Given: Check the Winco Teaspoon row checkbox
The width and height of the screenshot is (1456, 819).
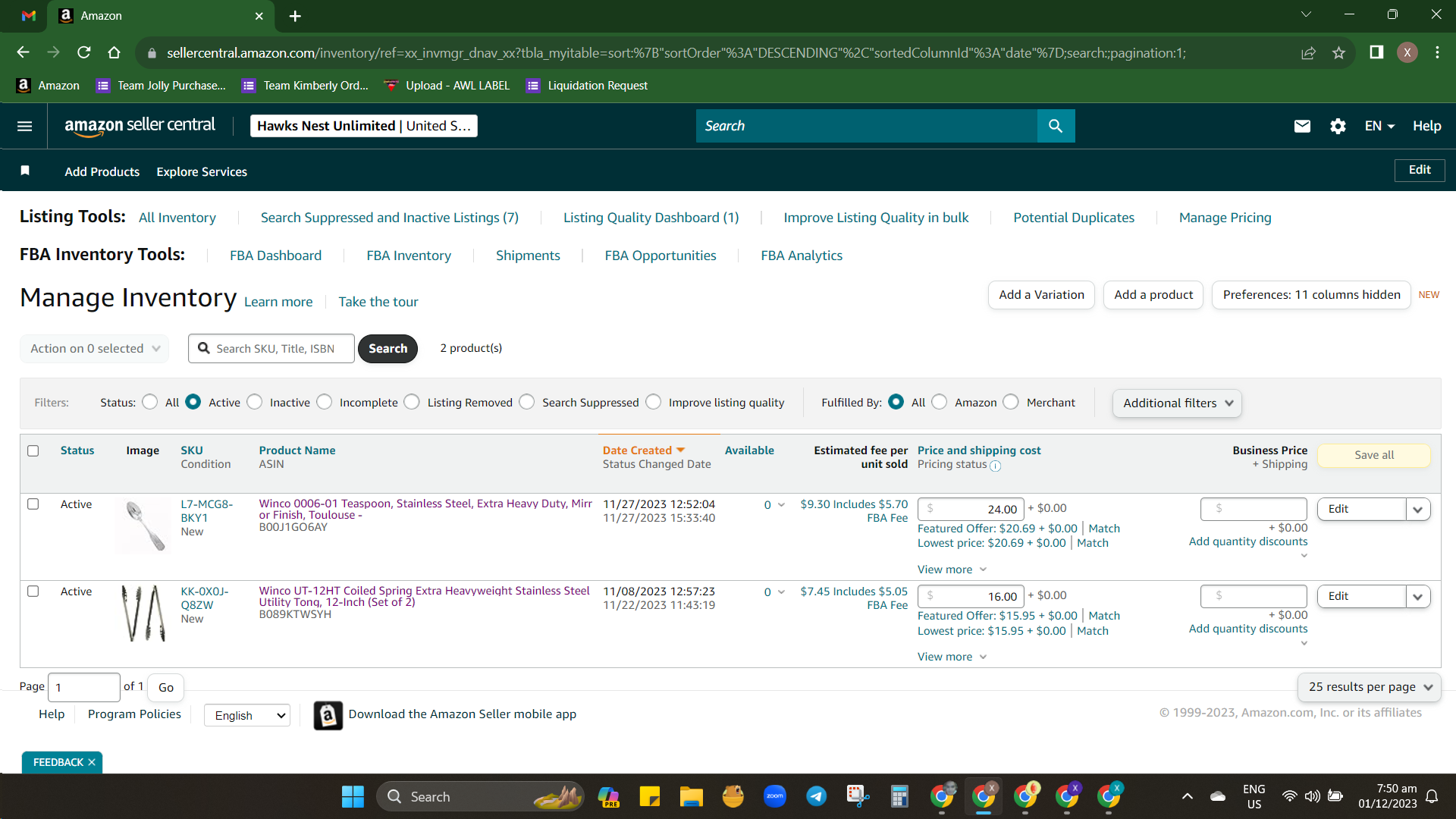Looking at the screenshot, I should [33, 504].
